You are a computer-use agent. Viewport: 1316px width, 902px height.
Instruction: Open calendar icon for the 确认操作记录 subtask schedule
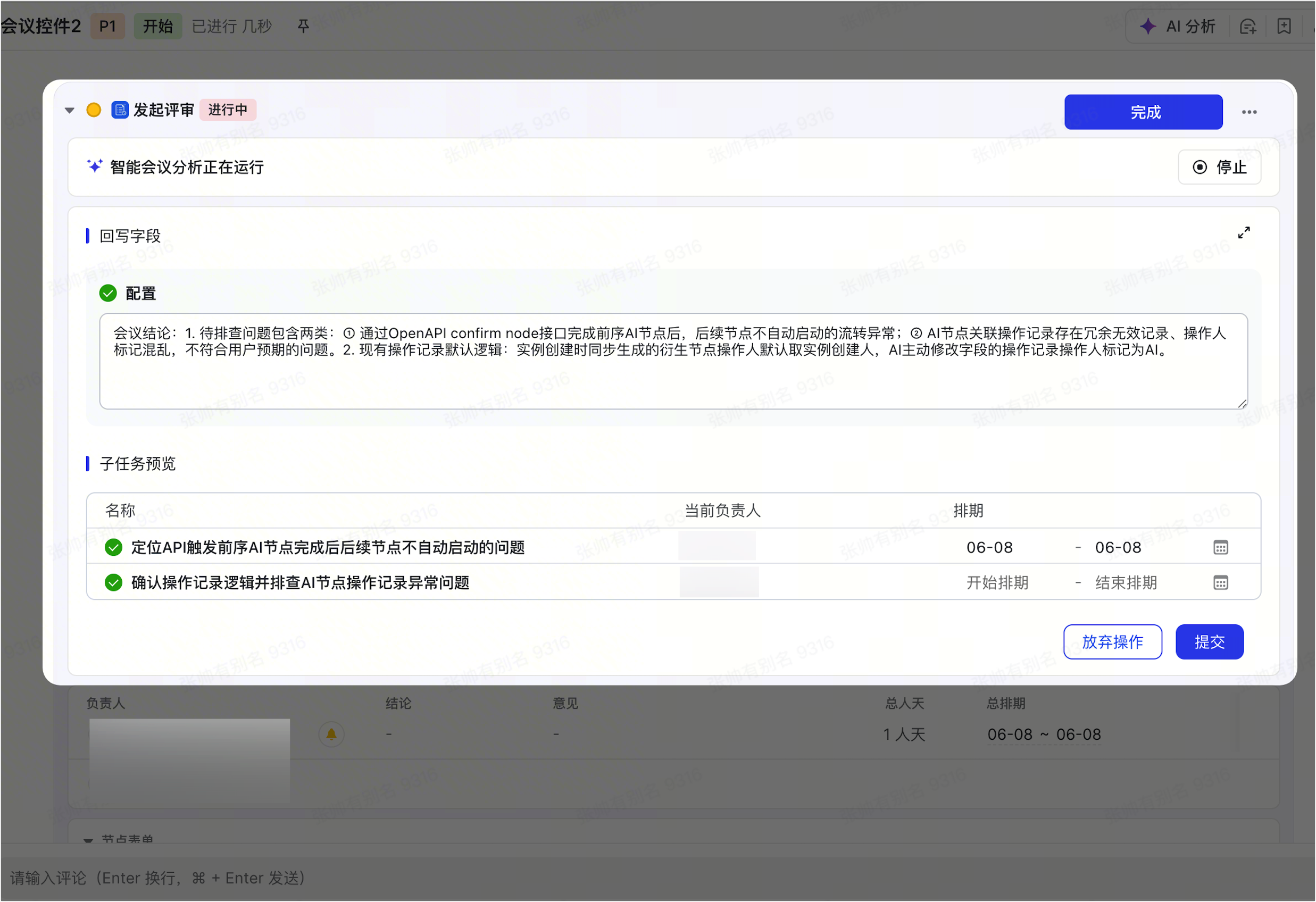click(1220, 583)
